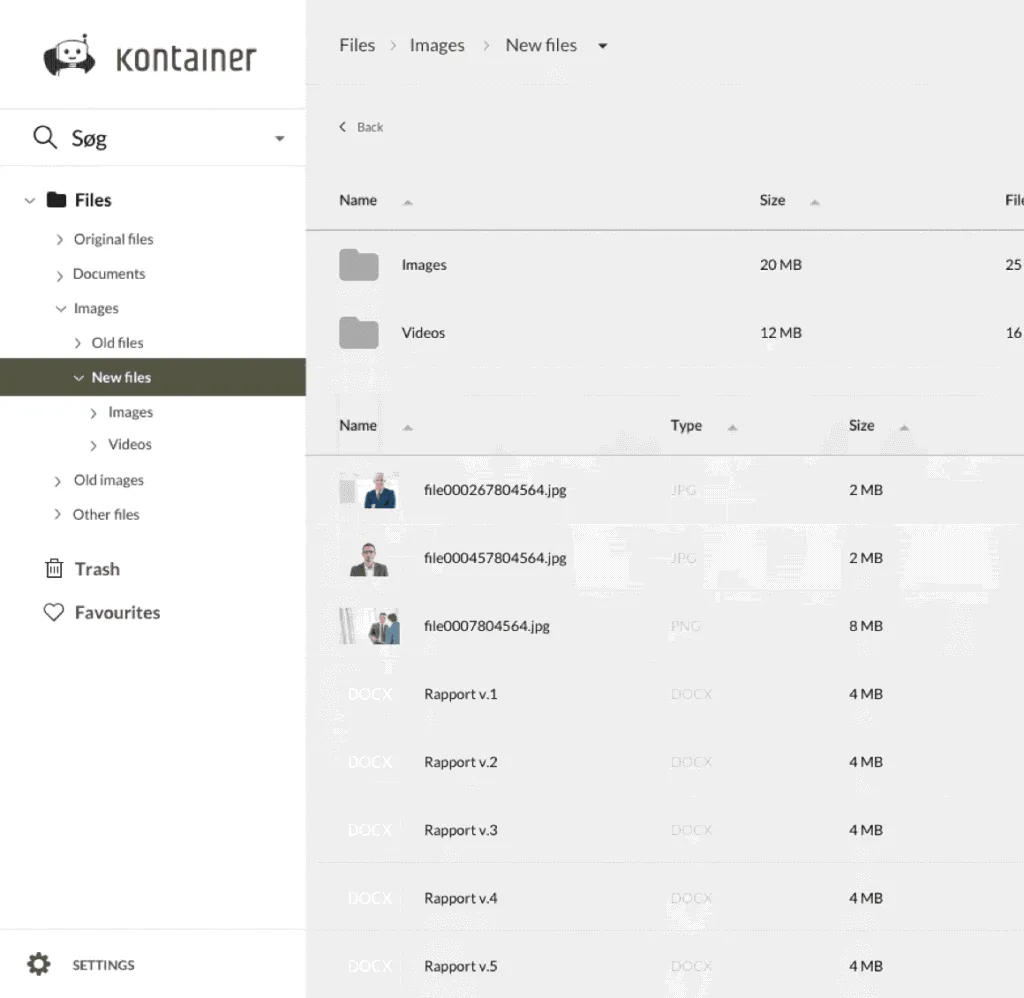Open Rapport v.5 document name

click(460, 966)
